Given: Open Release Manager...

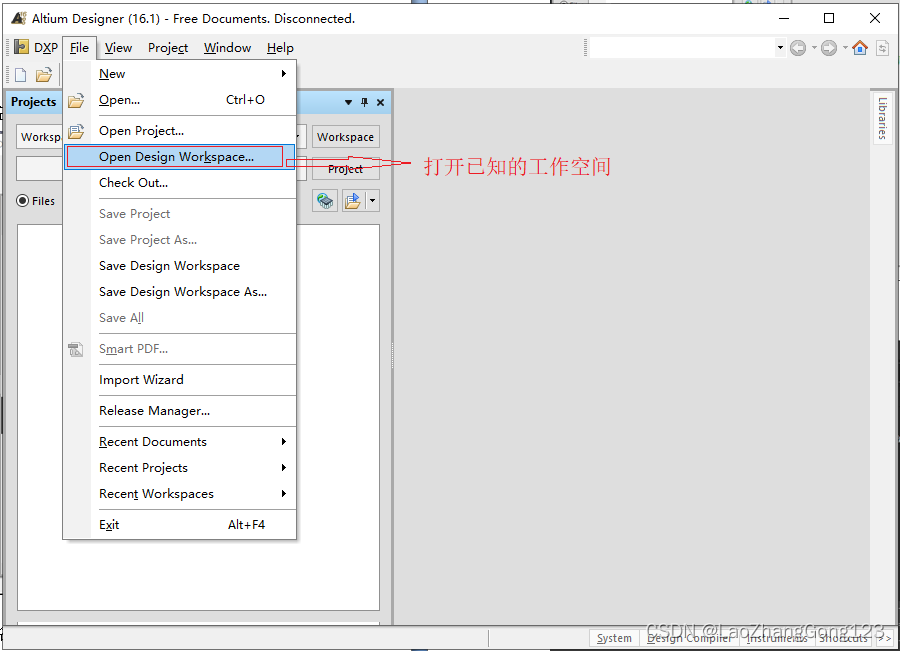Looking at the screenshot, I should (x=180, y=410).
